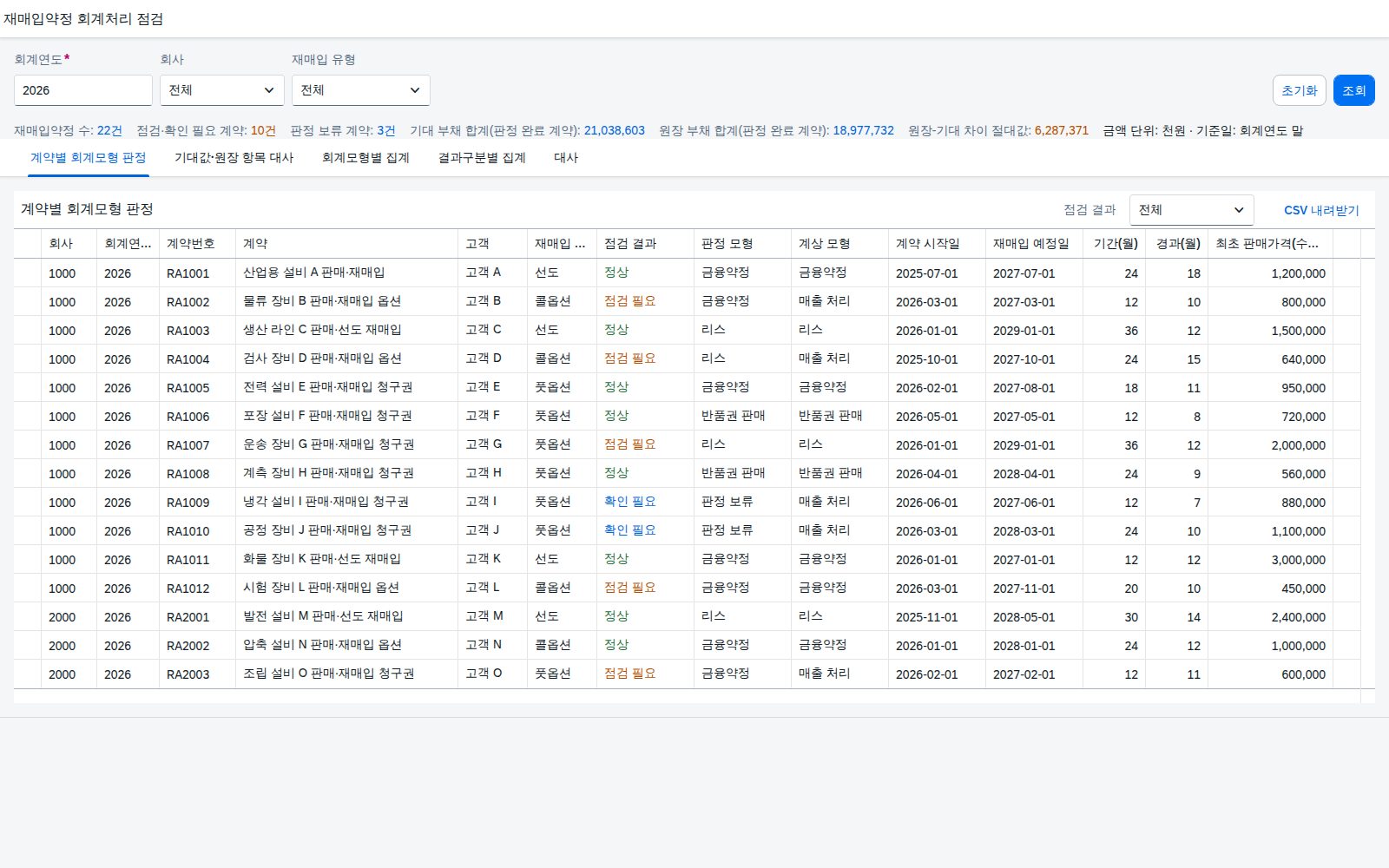Click the 기간(월) column header

point(1115,244)
